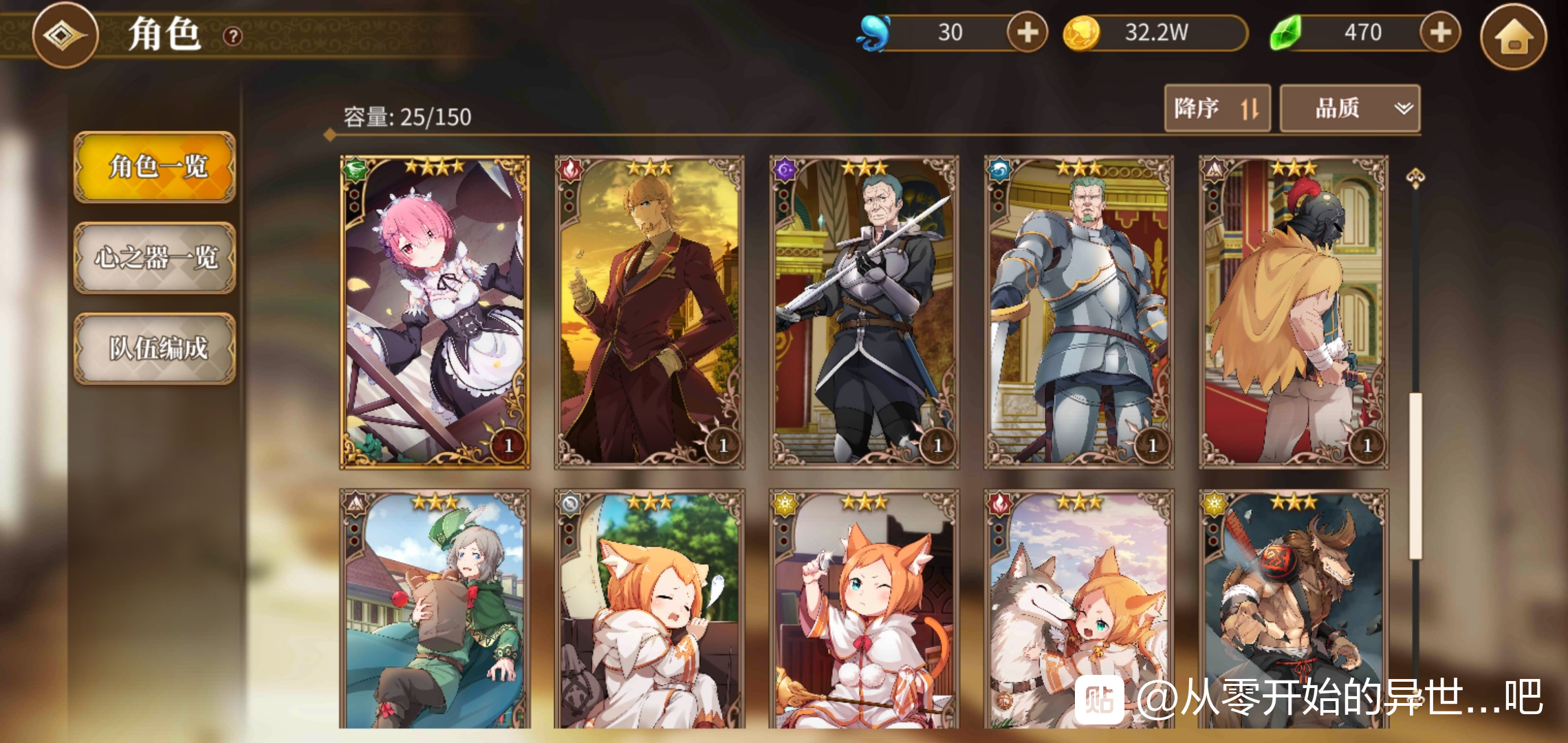Image resolution: width=1568 pixels, height=743 pixels.
Task: Click the home button icon
Action: [x=1514, y=36]
